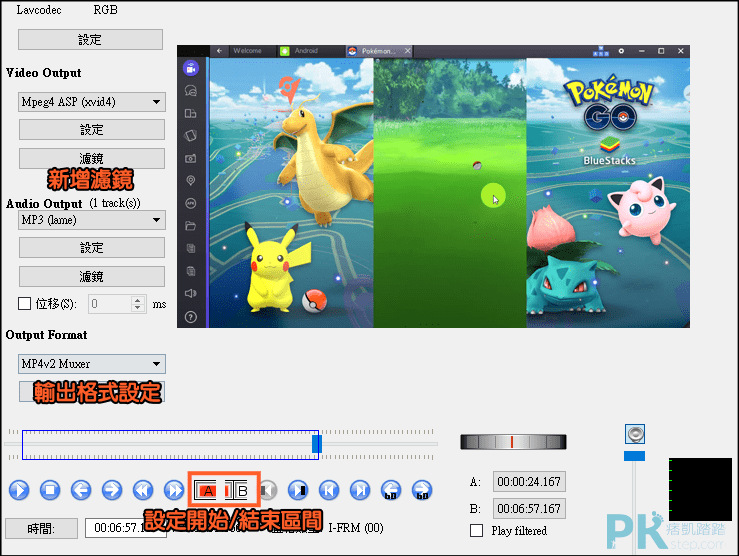This screenshot has height=556, width=739.
Task: Decrease the audio shift value with down arrow
Action: [x=137, y=308]
